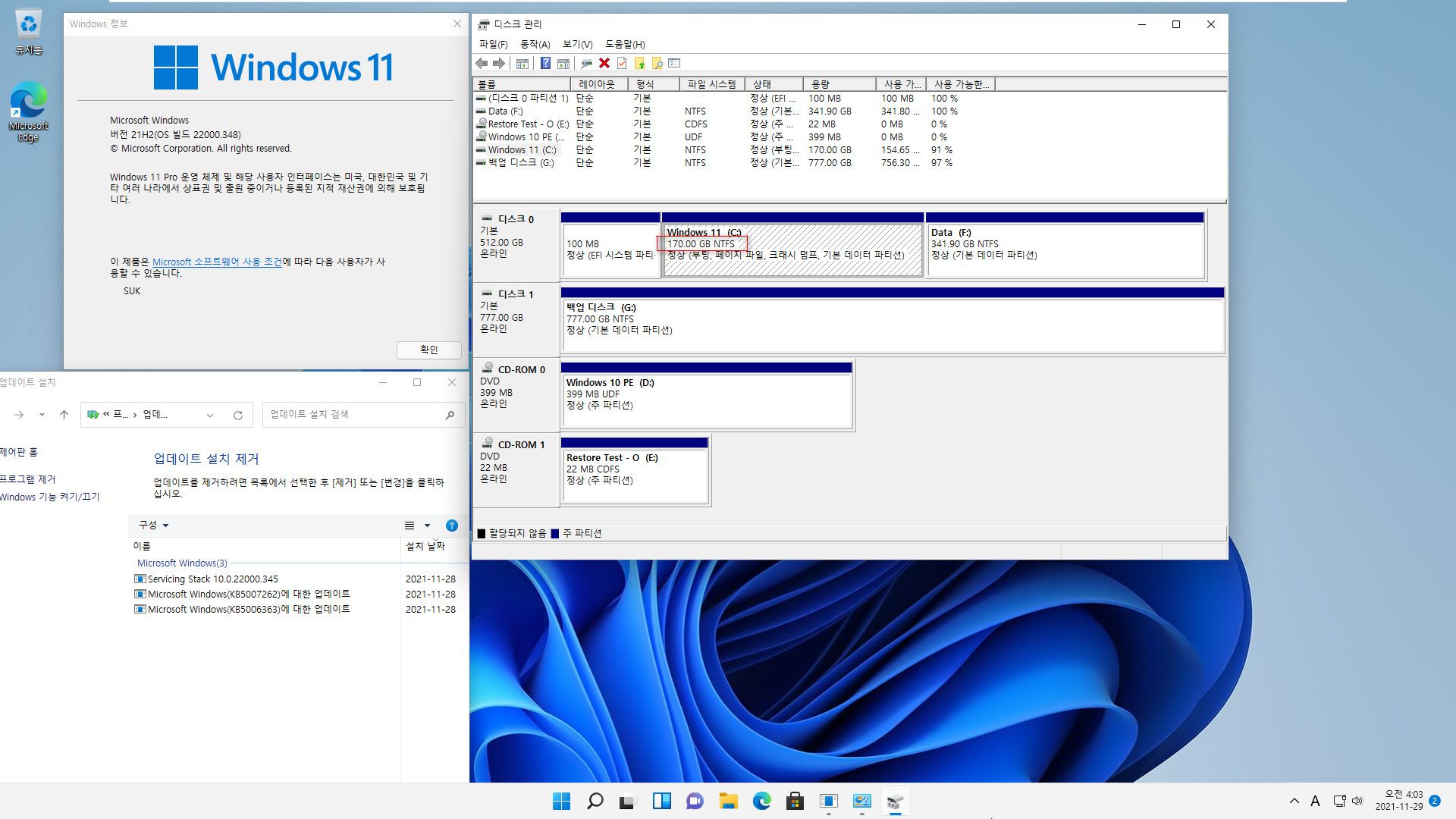Open the view options dropdown arrow
1456x819 pixels.
[427, 526]
